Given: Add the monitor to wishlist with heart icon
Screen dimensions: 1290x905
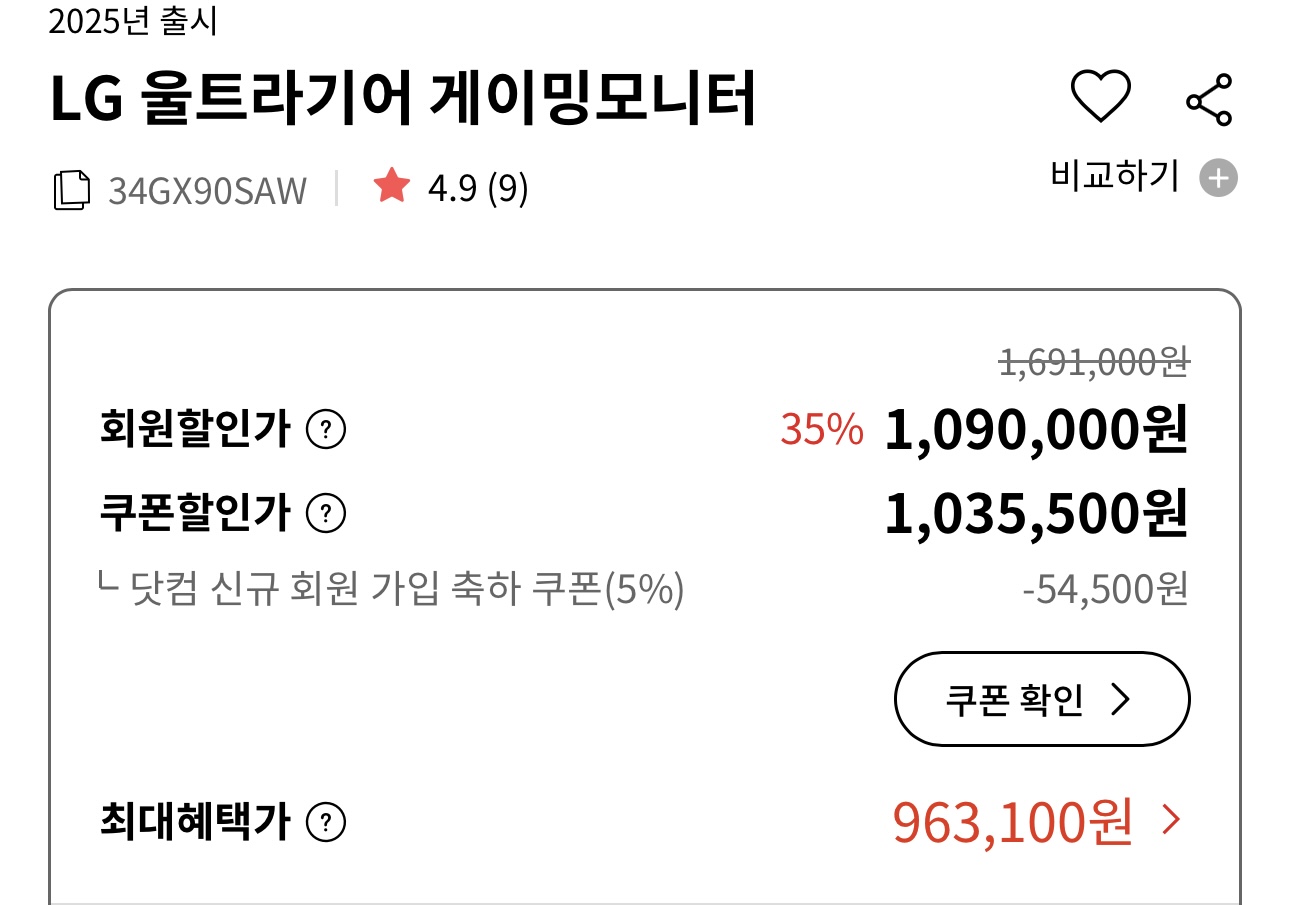Looking at the screenshot, I should click(1101, 98).
